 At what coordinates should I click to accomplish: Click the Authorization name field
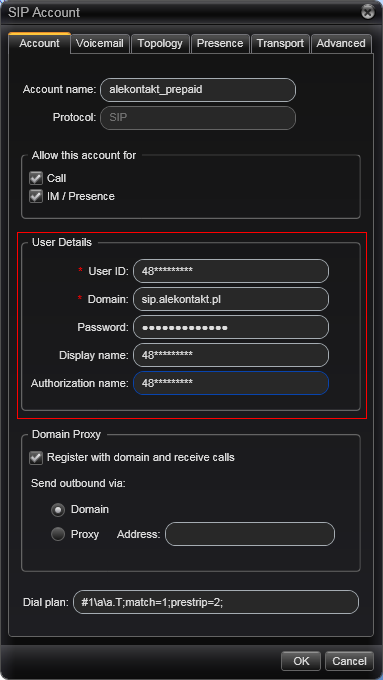click(x=231, y=383)
